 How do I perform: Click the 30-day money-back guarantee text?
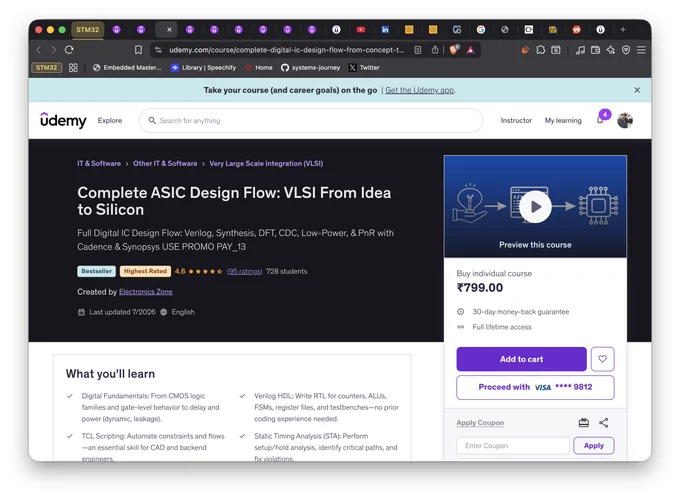coord(520,312)
